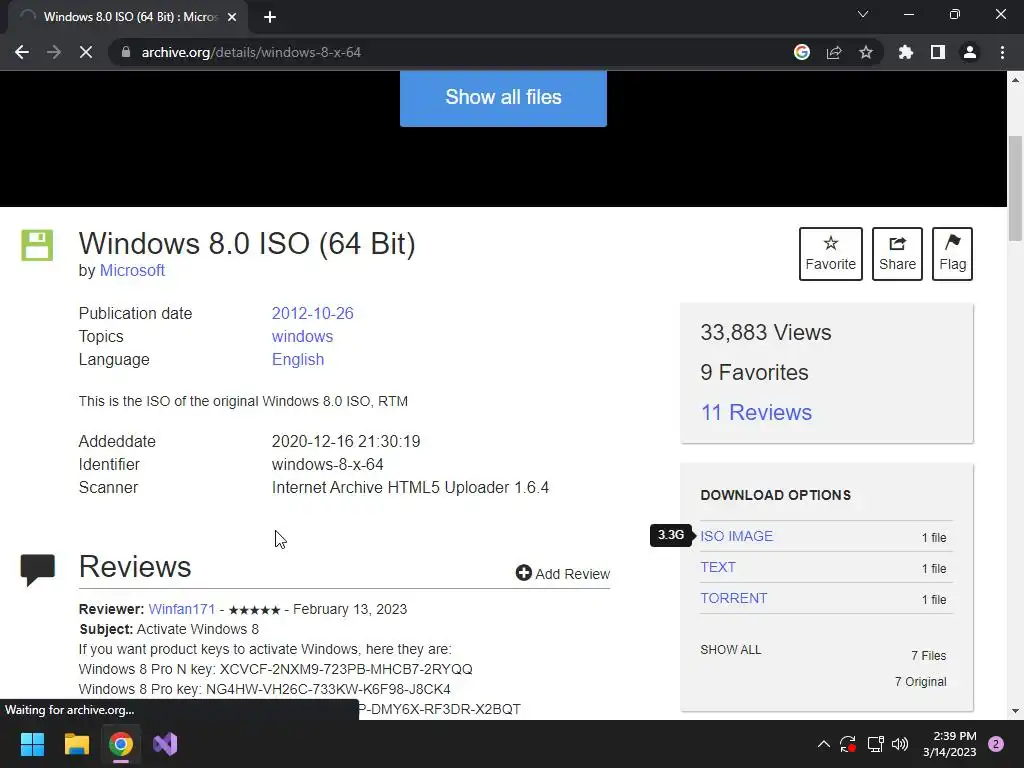Click the 33,883 Views text
The height and width of the screenshot is (768, 1024).
[765, 332]
